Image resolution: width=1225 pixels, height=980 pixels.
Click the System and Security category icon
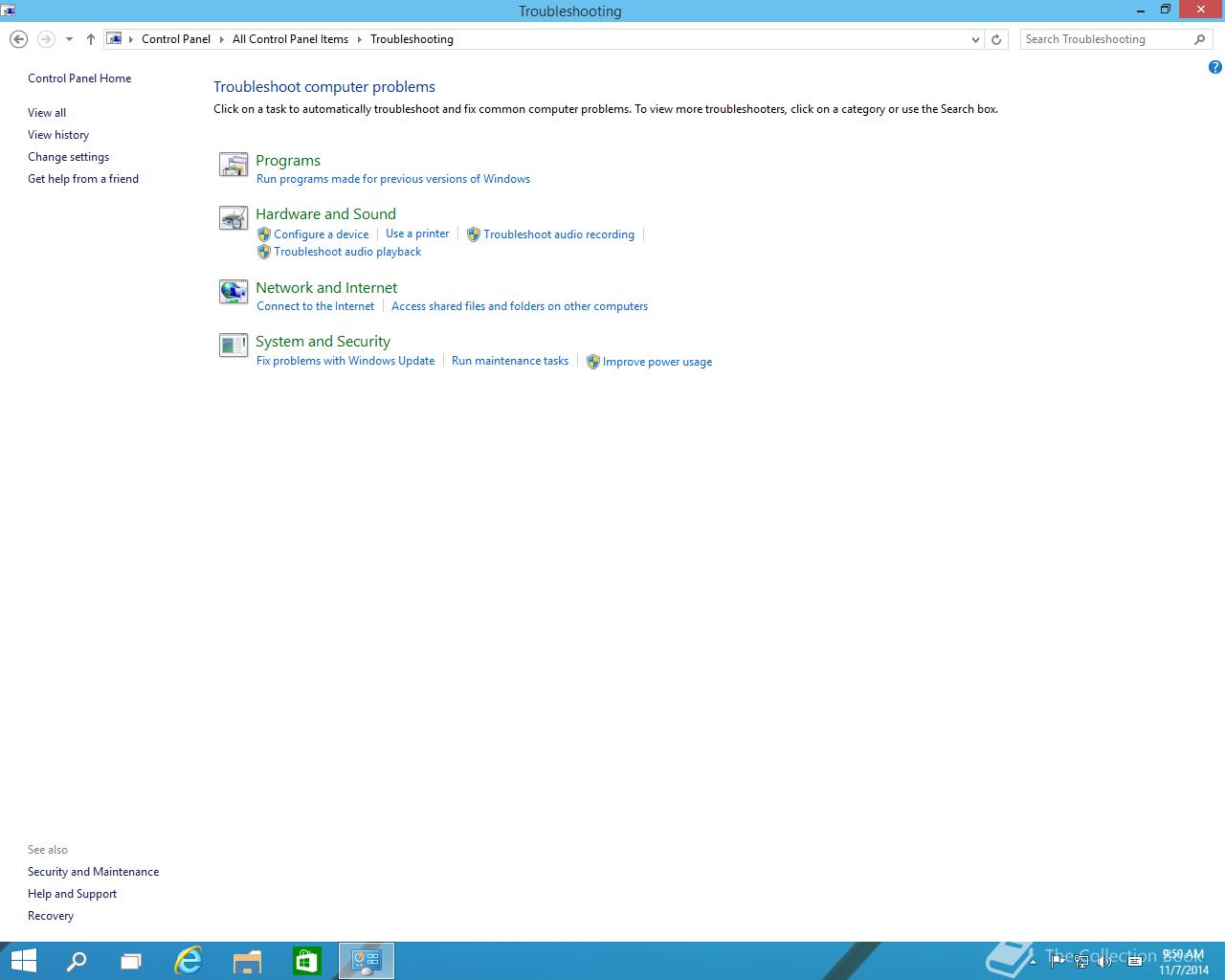(234, 345)
